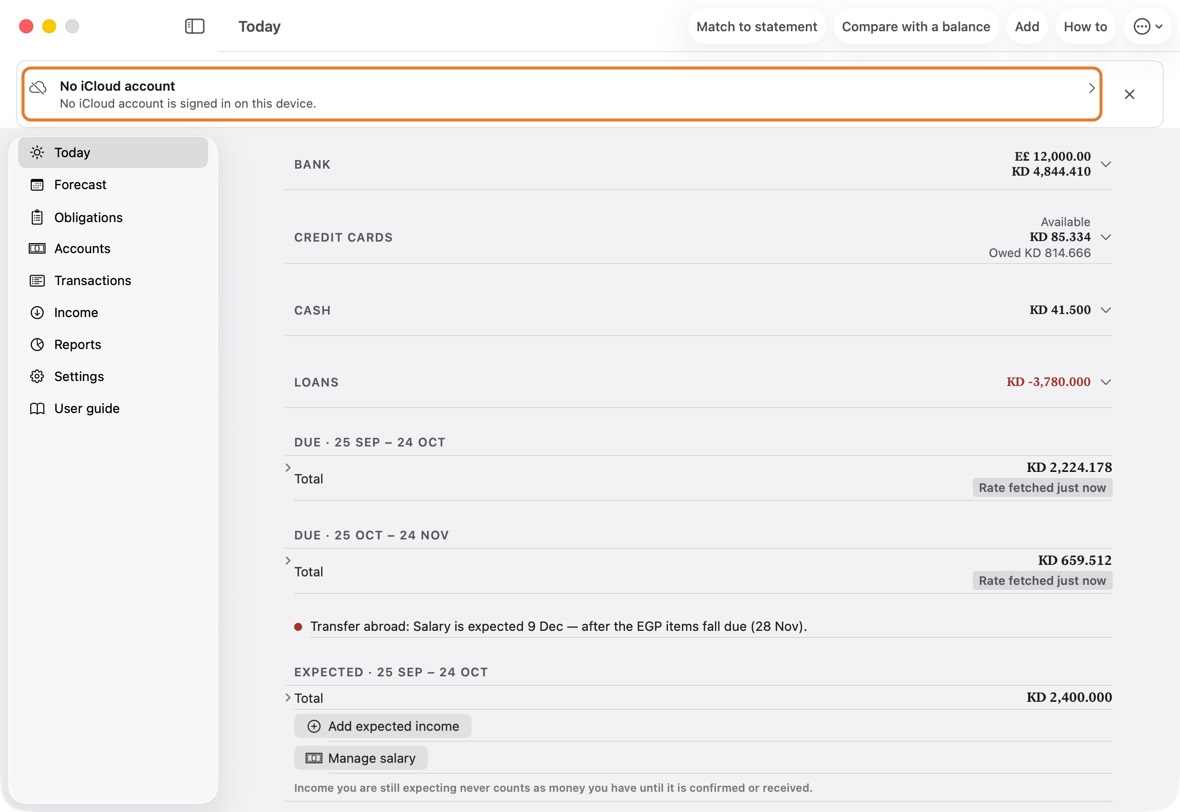This screenshot has height=812, width=1180.
Task: Click the Today sun icon in sidebar
Action: [37, 152]
